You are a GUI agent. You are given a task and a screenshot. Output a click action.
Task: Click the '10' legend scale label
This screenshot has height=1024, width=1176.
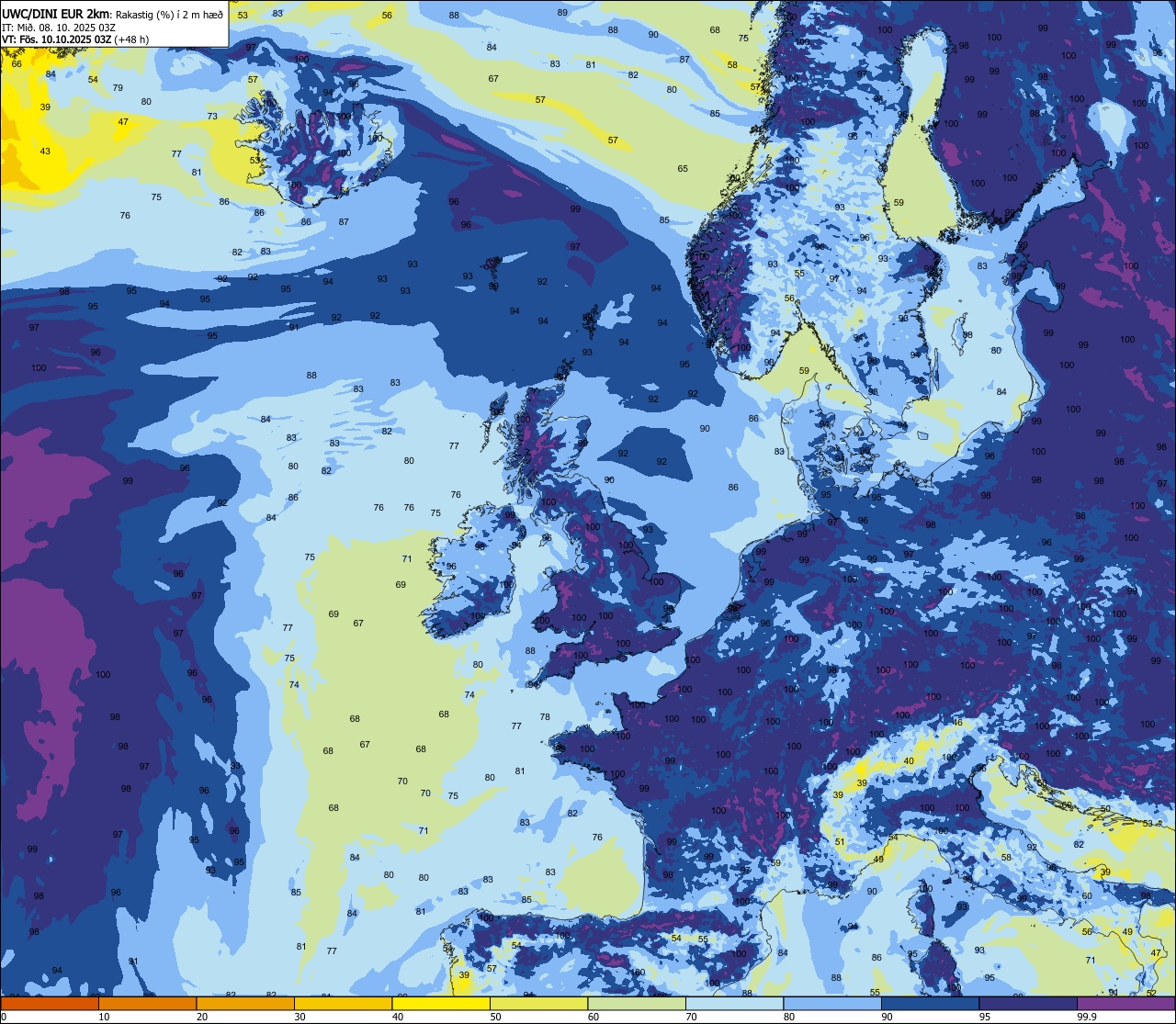pyautogui.click(x=104, y=1017)
